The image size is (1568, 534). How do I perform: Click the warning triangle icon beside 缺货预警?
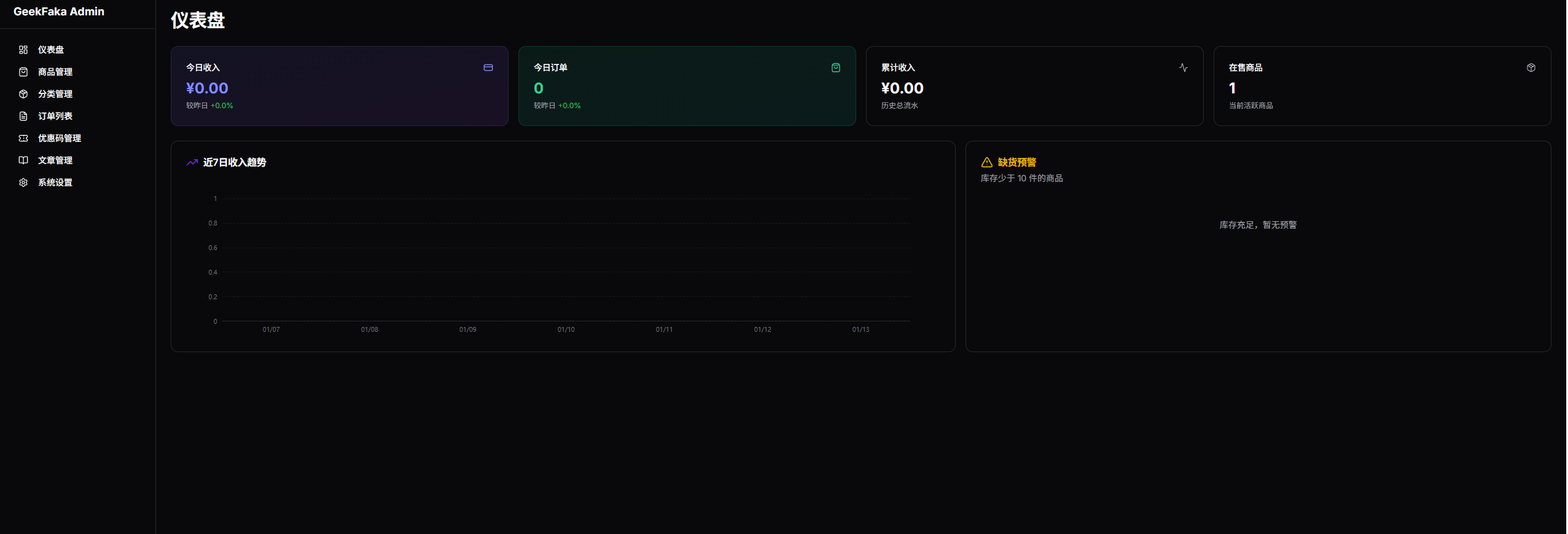(986, 162)
